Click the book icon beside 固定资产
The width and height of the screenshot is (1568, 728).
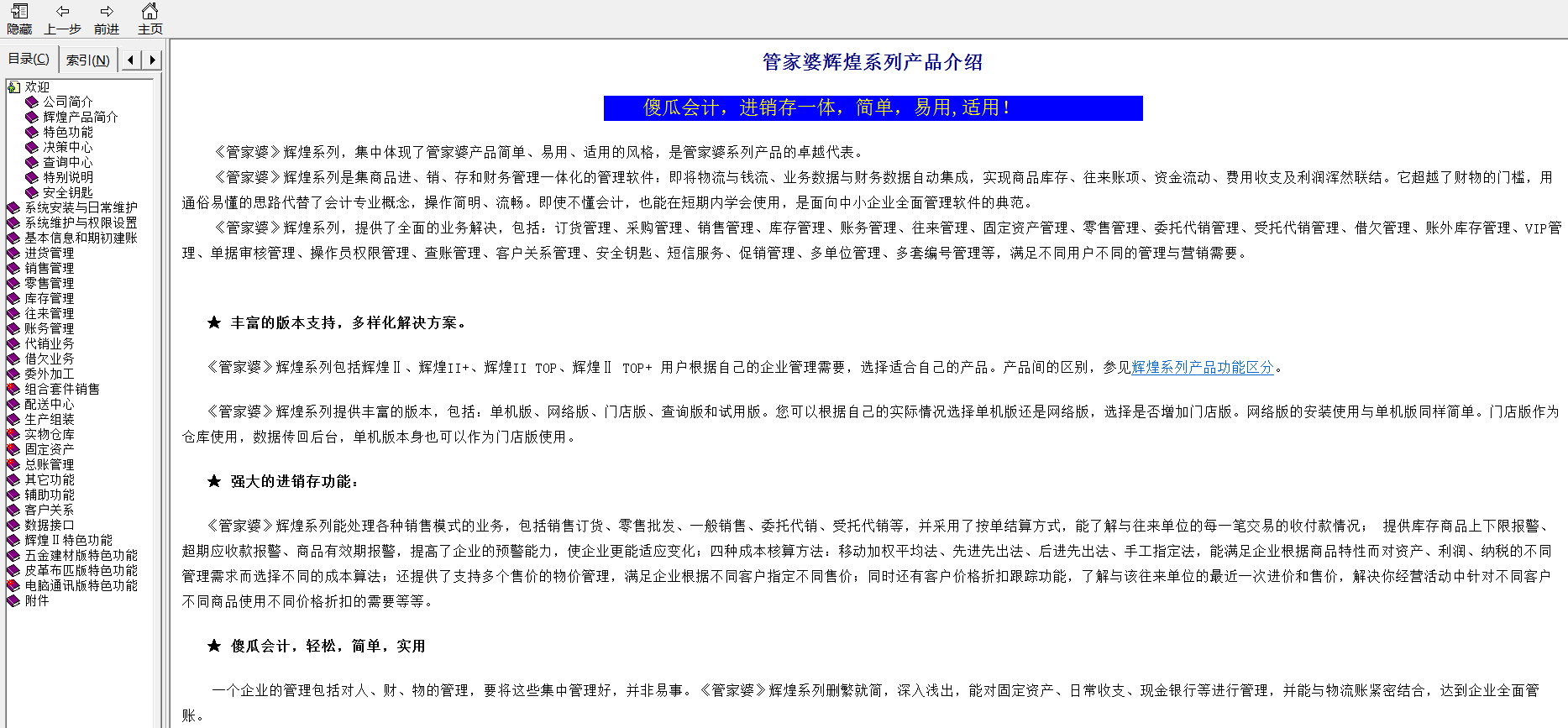pos(13,449)
